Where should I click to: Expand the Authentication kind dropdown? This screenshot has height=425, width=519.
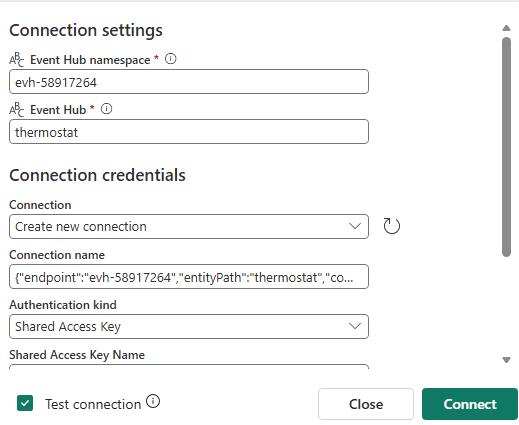[189, 326]
